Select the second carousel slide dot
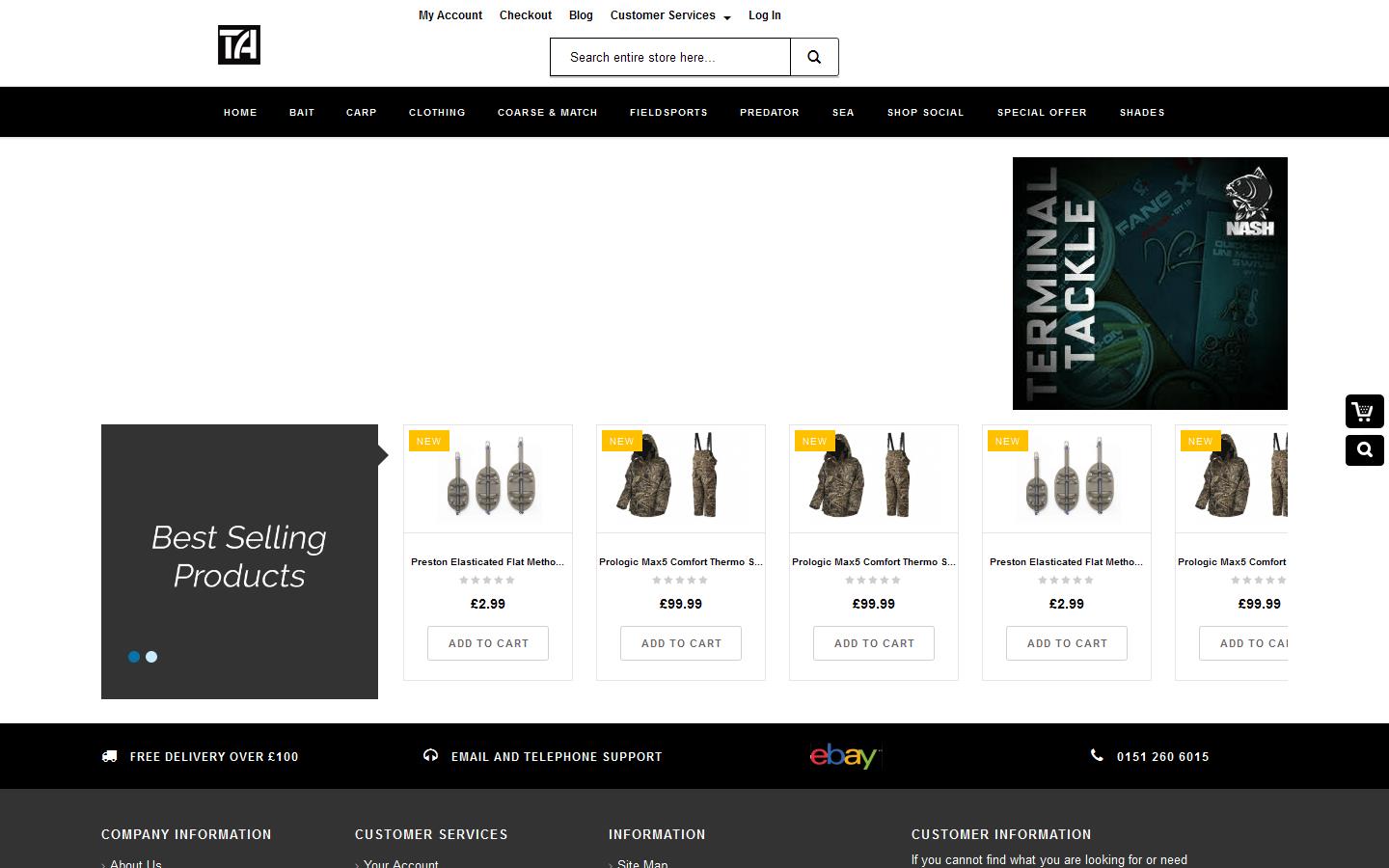The image size is (1389, 868). [151, 657]
